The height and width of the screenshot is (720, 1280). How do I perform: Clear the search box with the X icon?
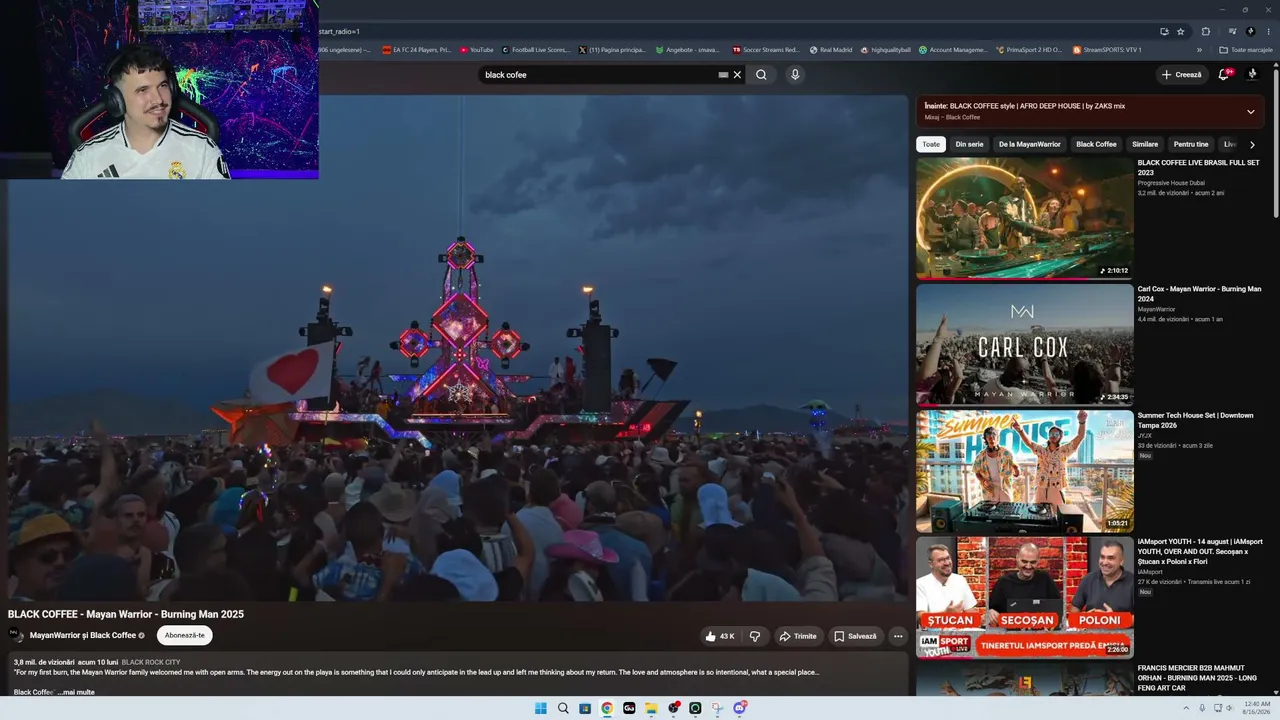pos(737,75)
